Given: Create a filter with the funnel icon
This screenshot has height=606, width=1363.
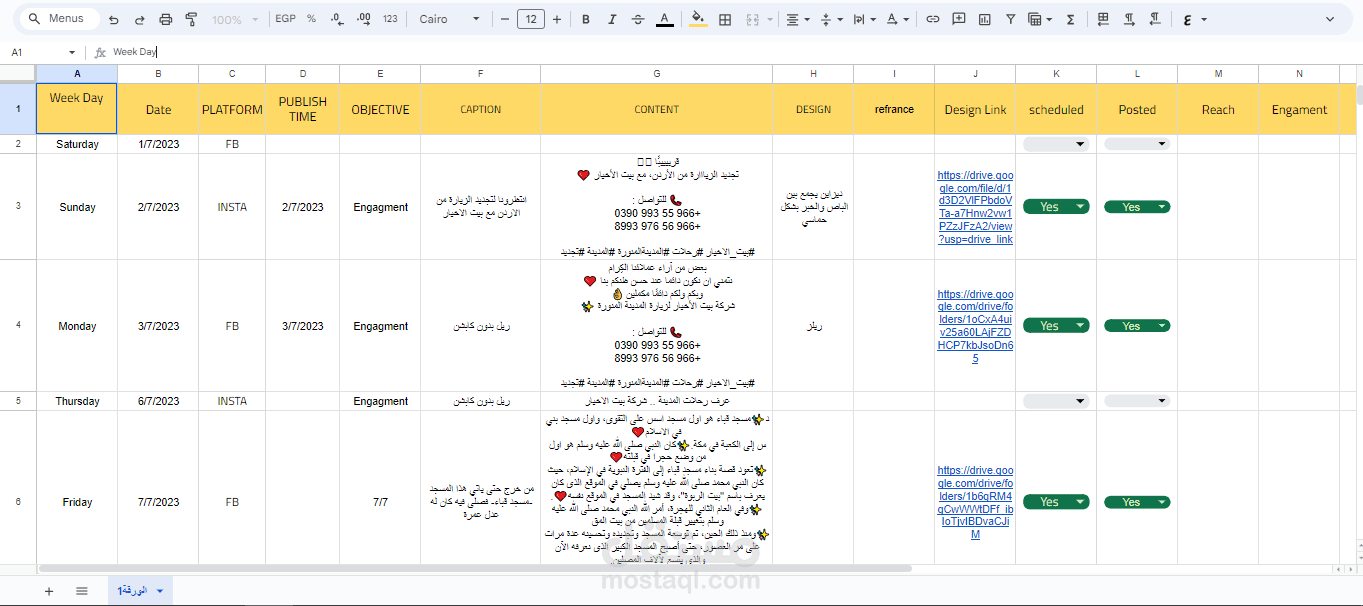Looking at the screenshot, I should [1010, 19].
